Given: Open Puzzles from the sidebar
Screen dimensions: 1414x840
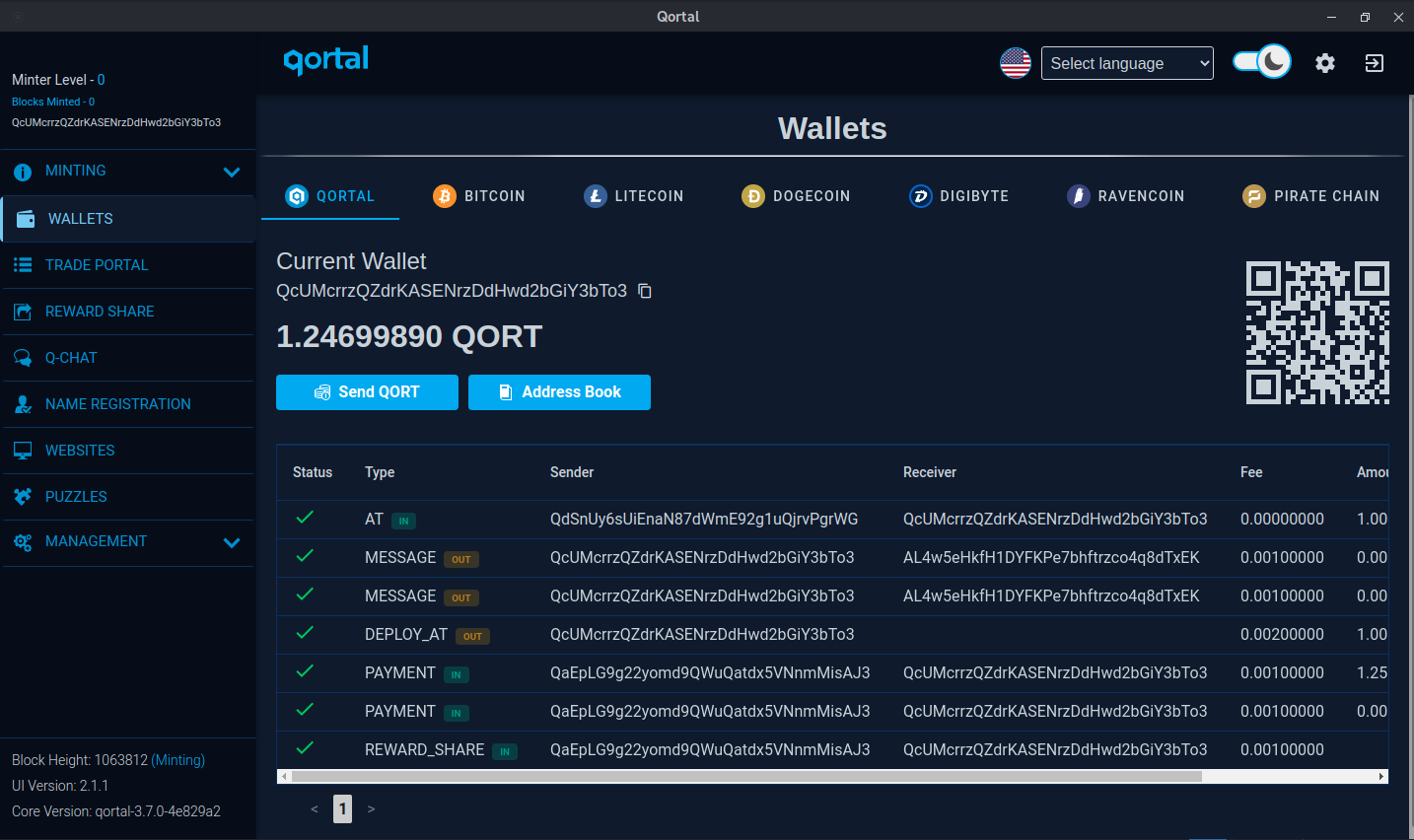Looking at the screenshot, I should (128, 497).
